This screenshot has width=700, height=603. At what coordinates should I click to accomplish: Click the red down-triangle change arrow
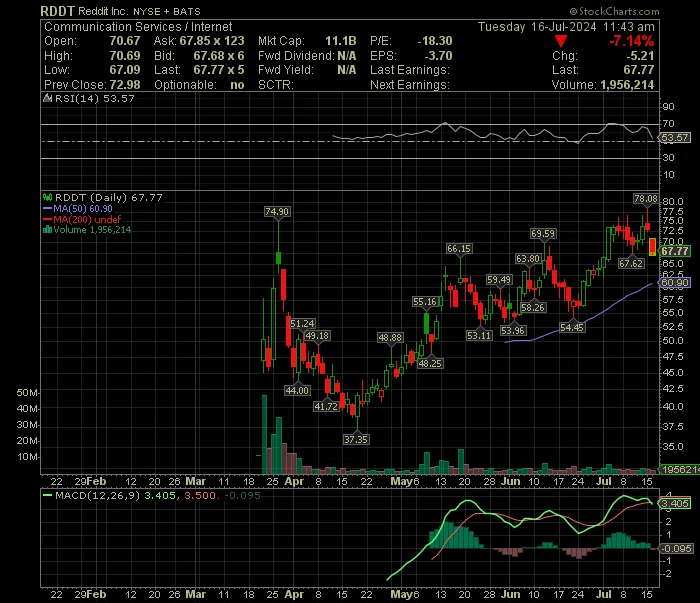(x=561, y=42)
